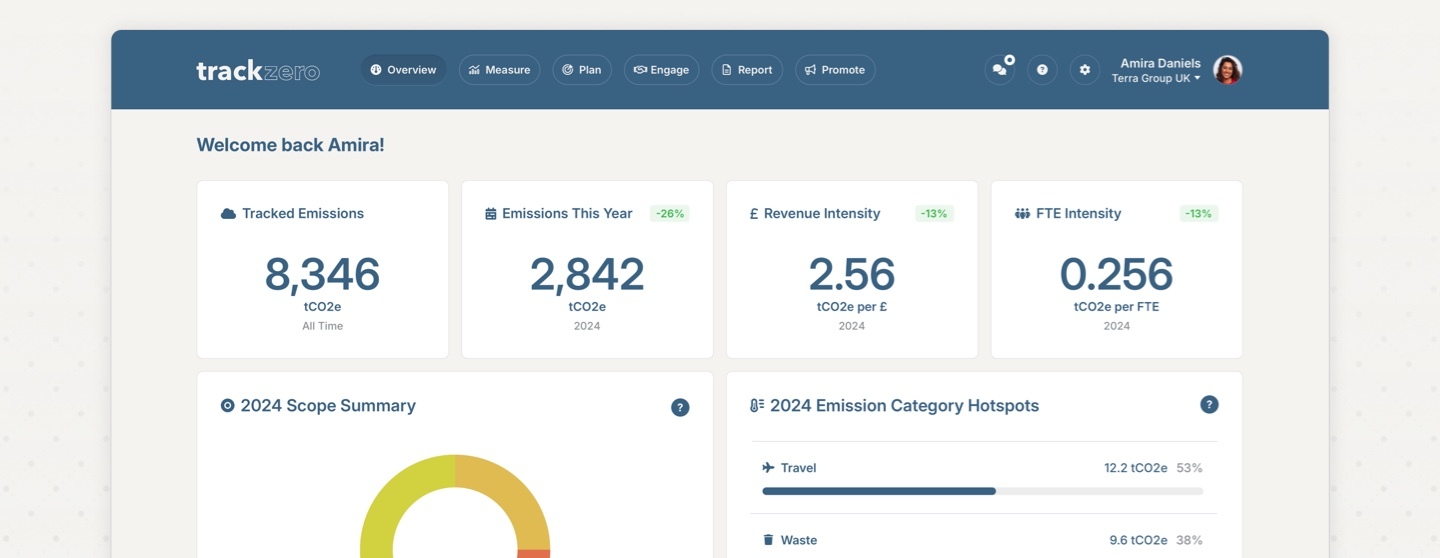
Task: Click the Travel progress bar
Action: [x=982, y=491]
